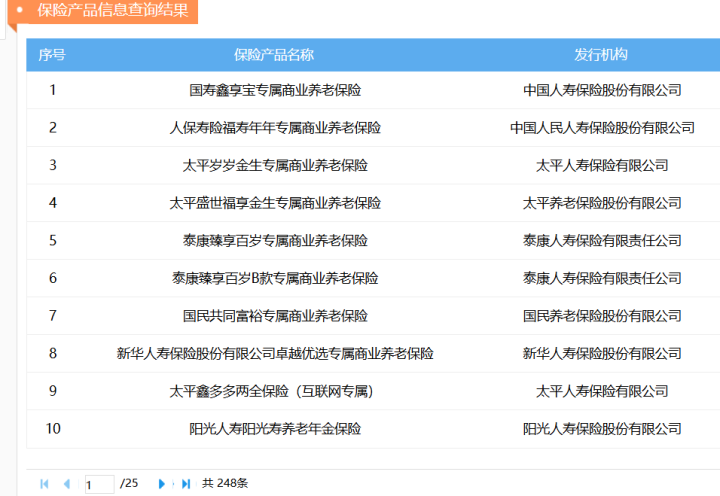Click serial number 8 cell
Viewport: 720px width, 496px height.
click(x=53, y=354)
